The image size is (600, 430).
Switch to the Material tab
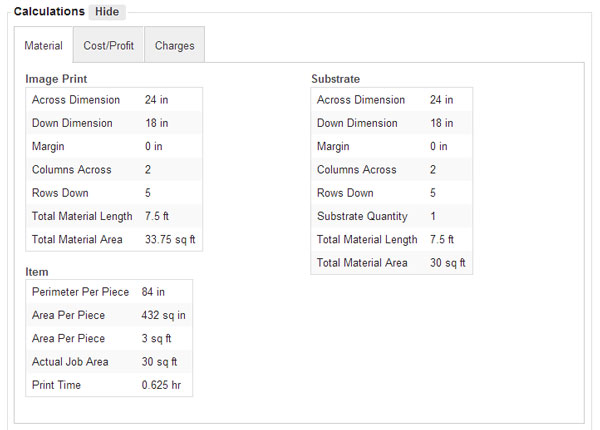pos(43,46)
